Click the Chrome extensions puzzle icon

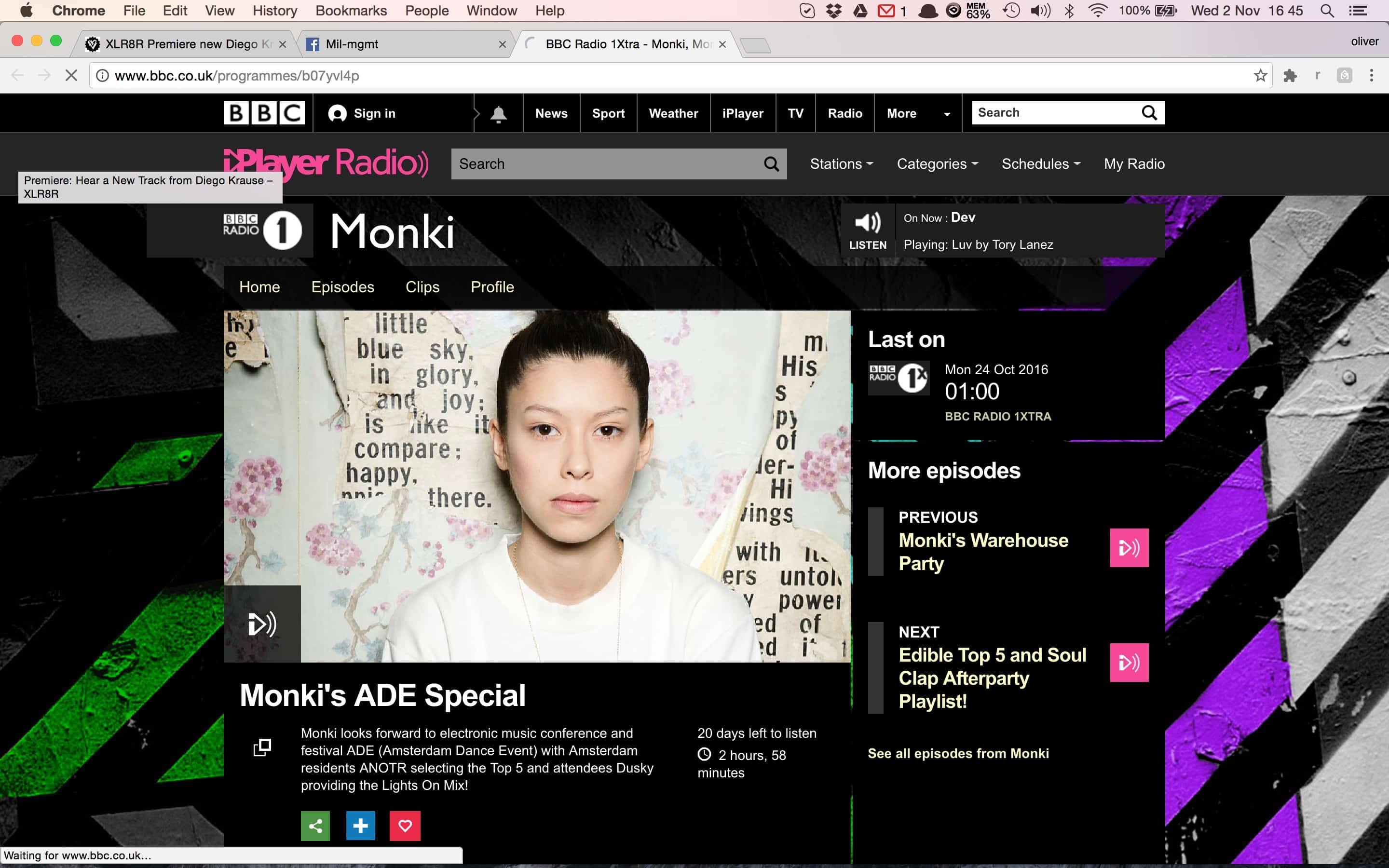[x=1290, y=75]
